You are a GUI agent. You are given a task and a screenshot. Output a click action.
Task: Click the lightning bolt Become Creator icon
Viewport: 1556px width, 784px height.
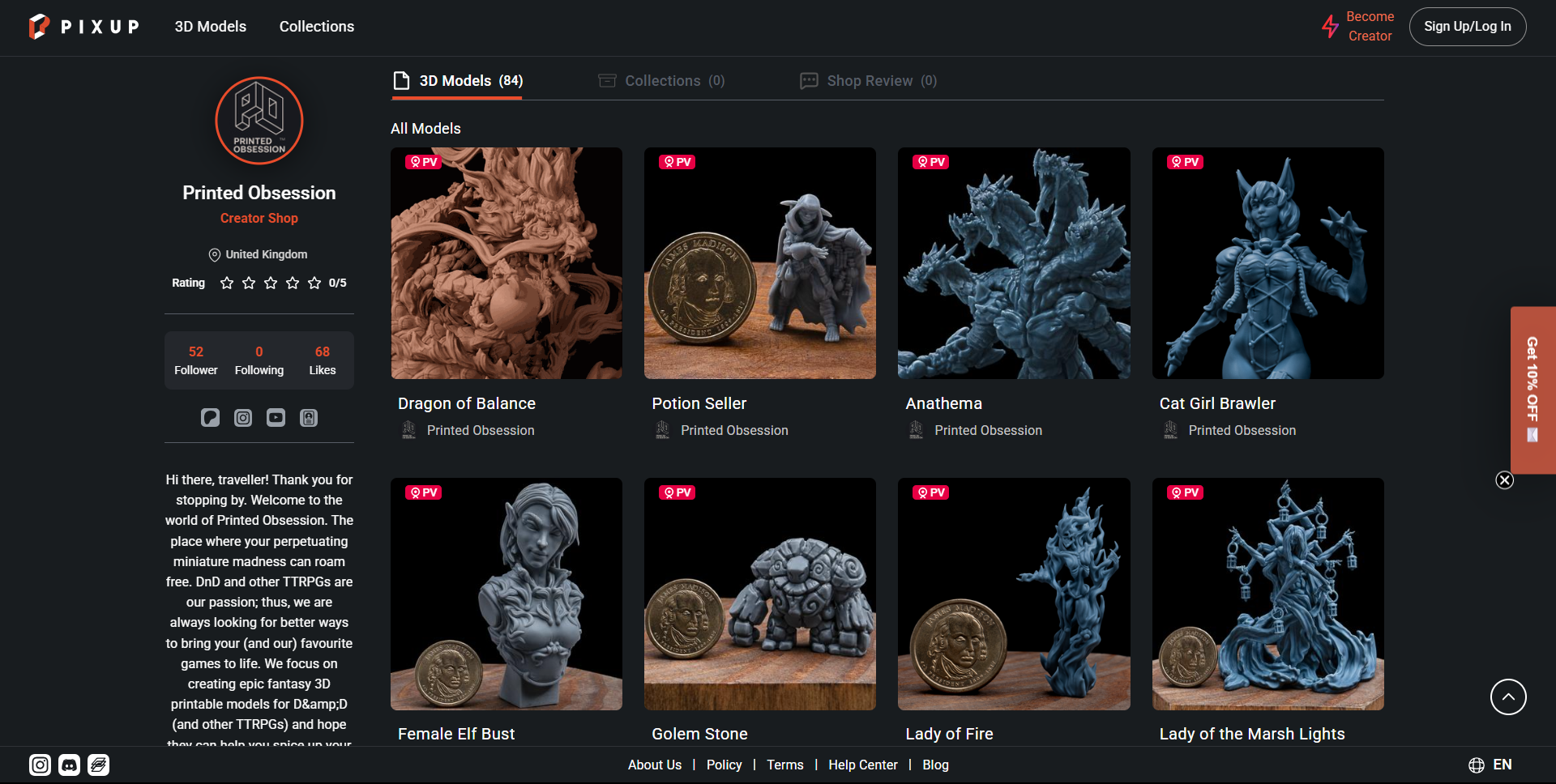1331,27
